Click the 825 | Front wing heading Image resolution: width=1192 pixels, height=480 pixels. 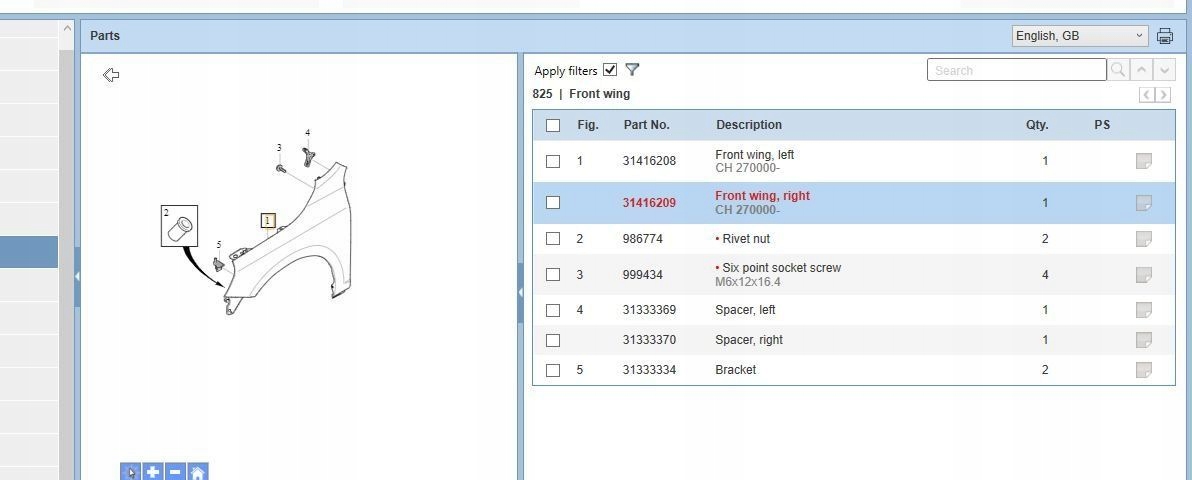pos(582,94)
